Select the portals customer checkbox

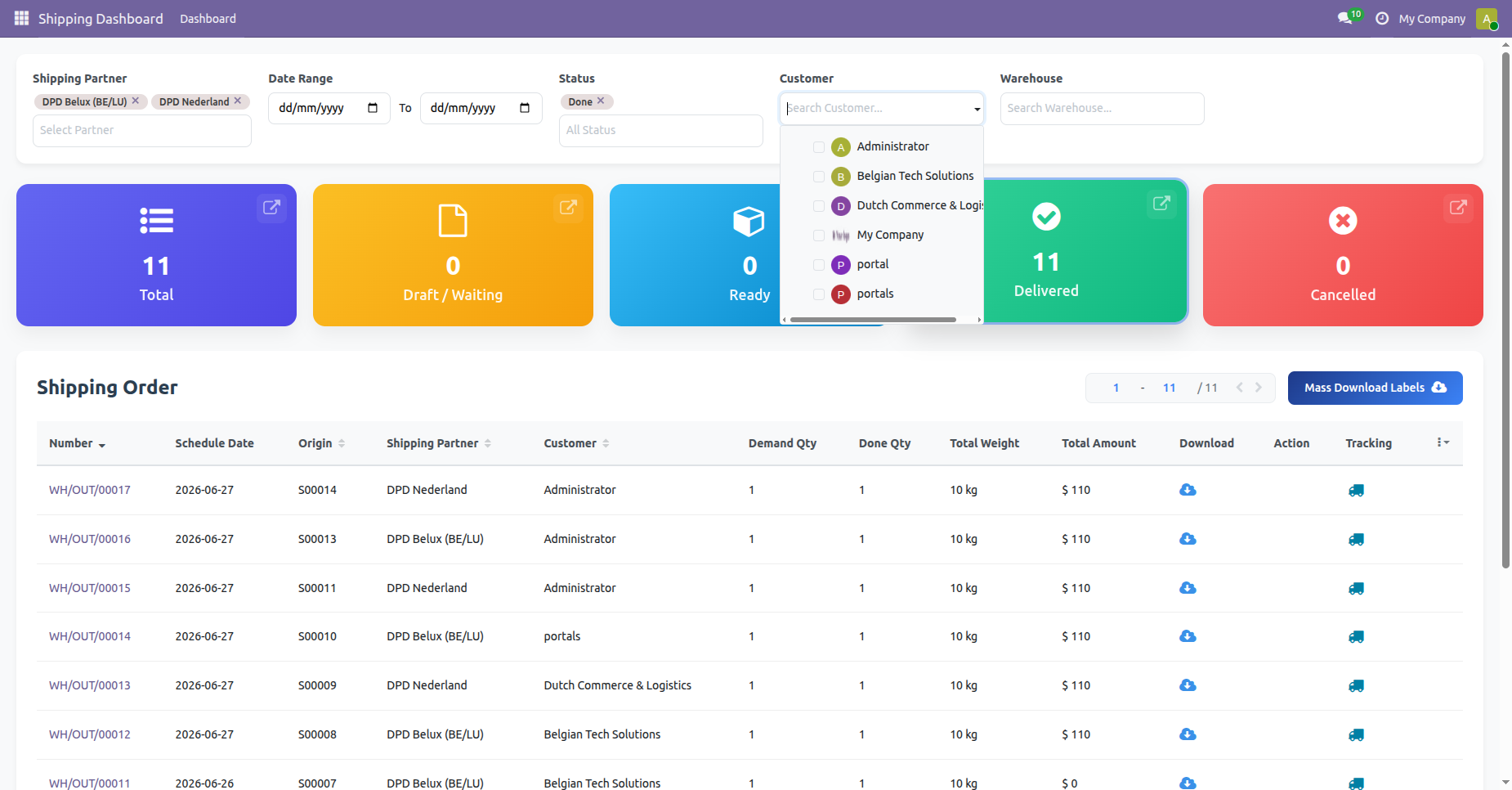pos(819,294)
